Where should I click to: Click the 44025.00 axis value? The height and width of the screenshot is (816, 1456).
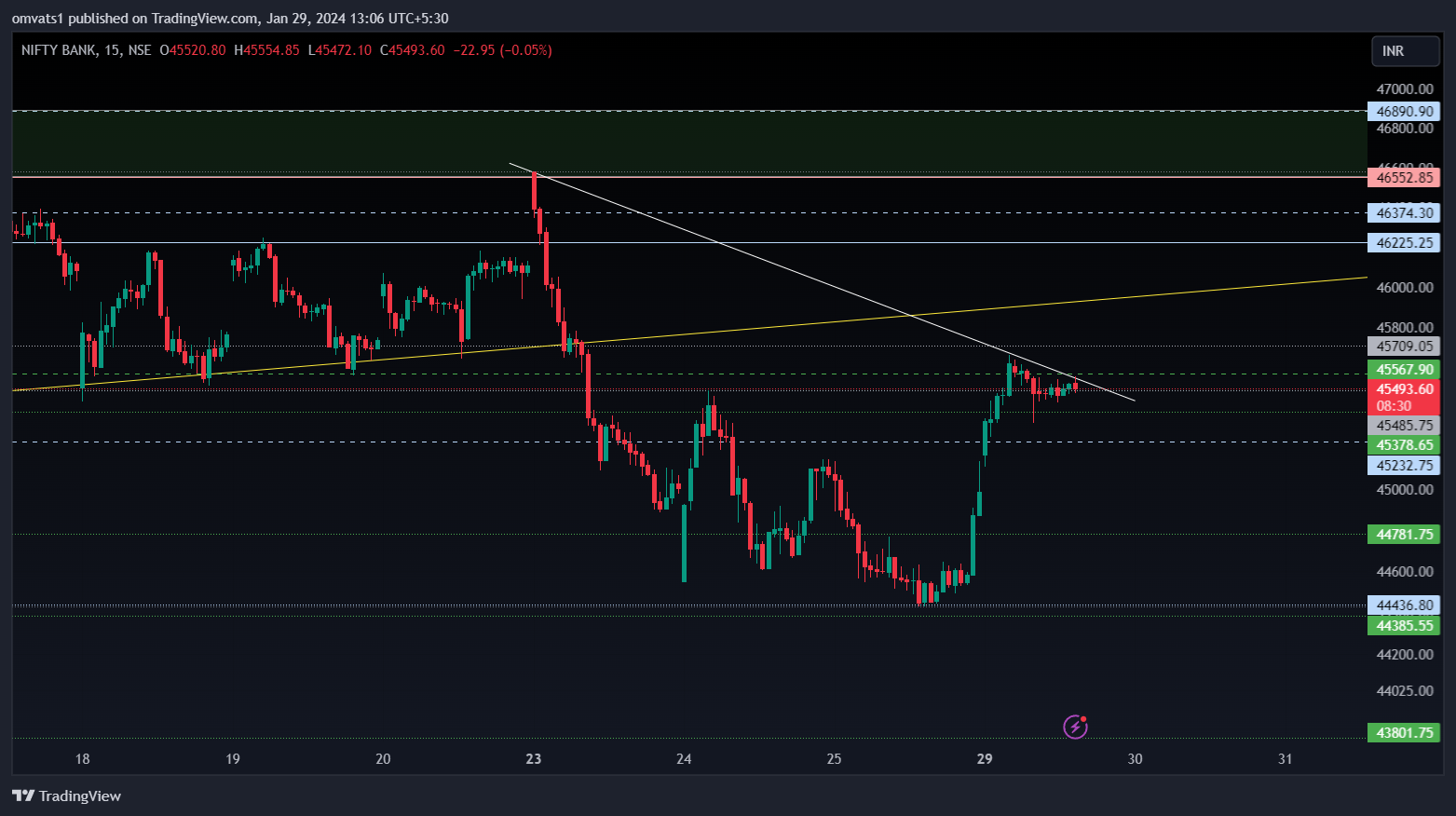[1405, 690]
